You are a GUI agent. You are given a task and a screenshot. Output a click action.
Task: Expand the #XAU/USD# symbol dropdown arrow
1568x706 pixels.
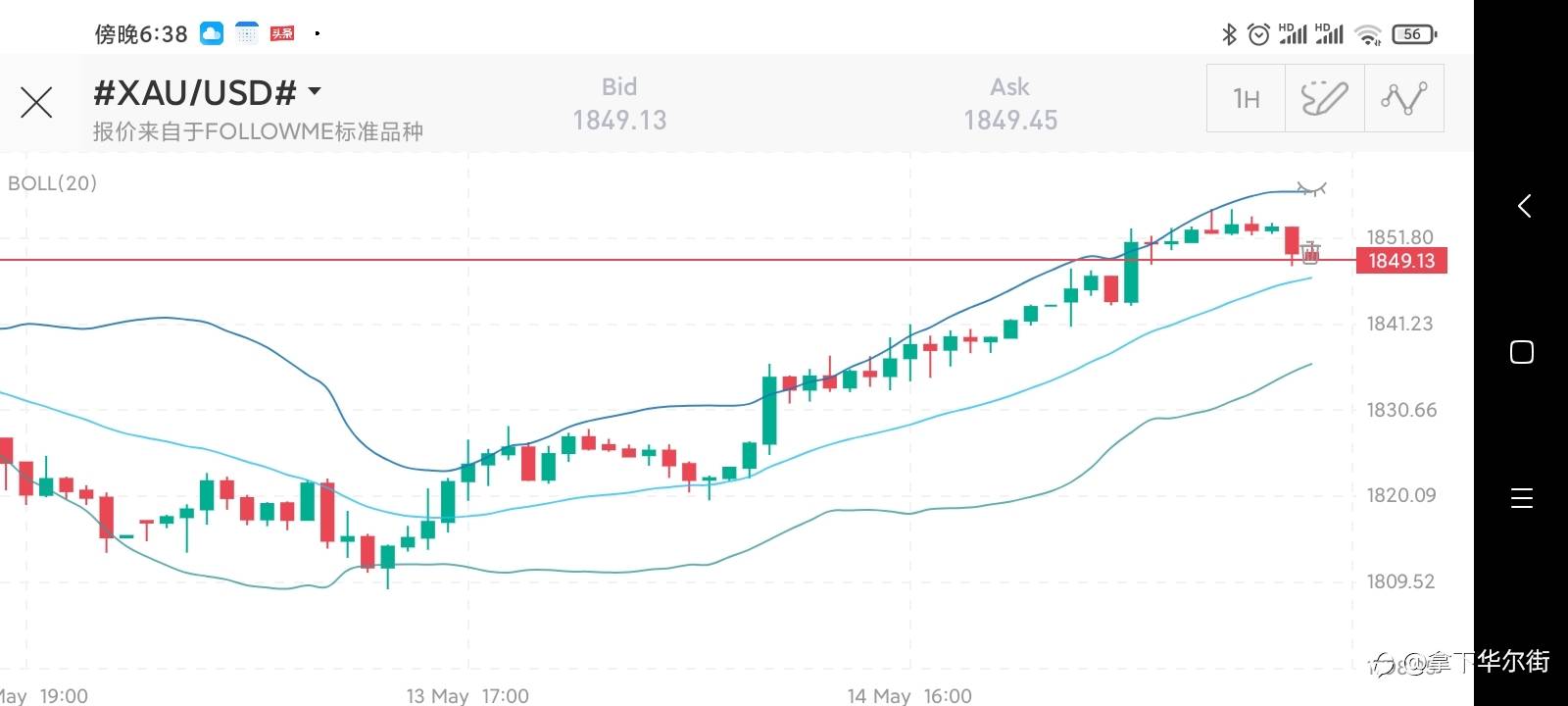(x=315, y=91)
